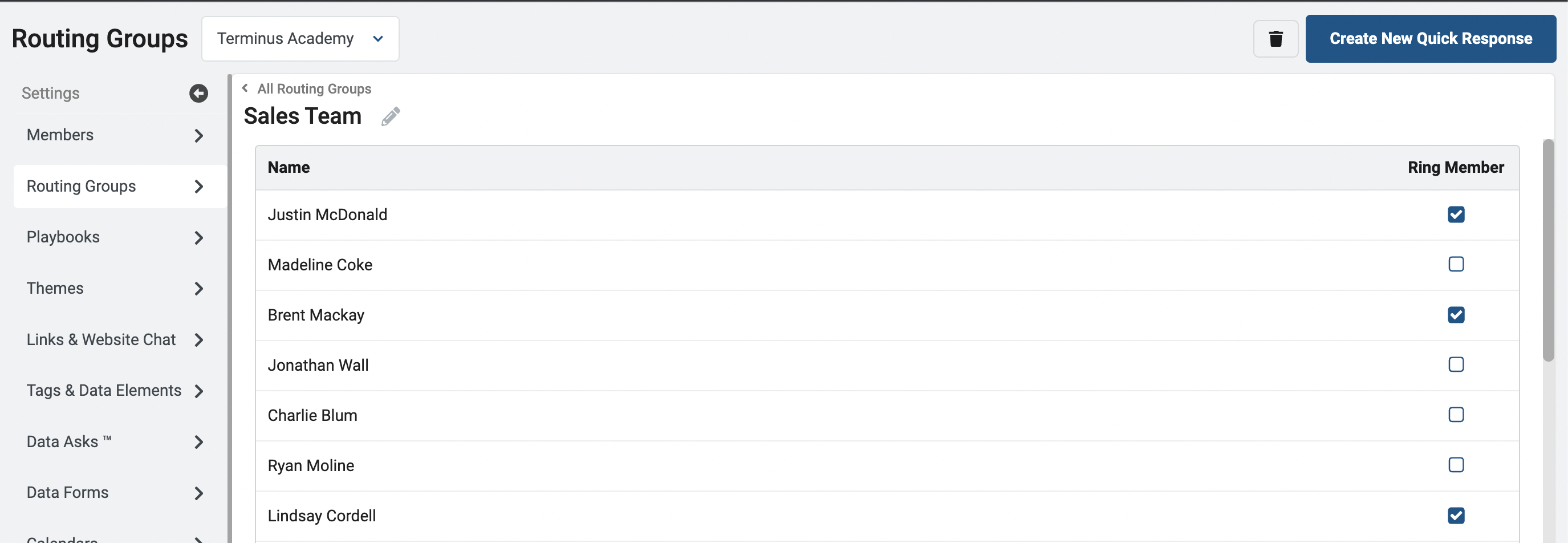Image resolution: width=1568 pixels, height=543 pixels.
Task: Click Create New Quick Response button
Action: tap(1431, 39)
